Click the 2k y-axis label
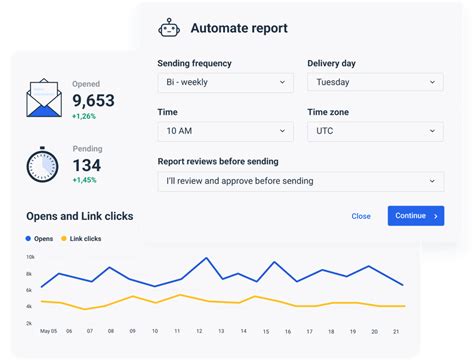 (29, 323)
